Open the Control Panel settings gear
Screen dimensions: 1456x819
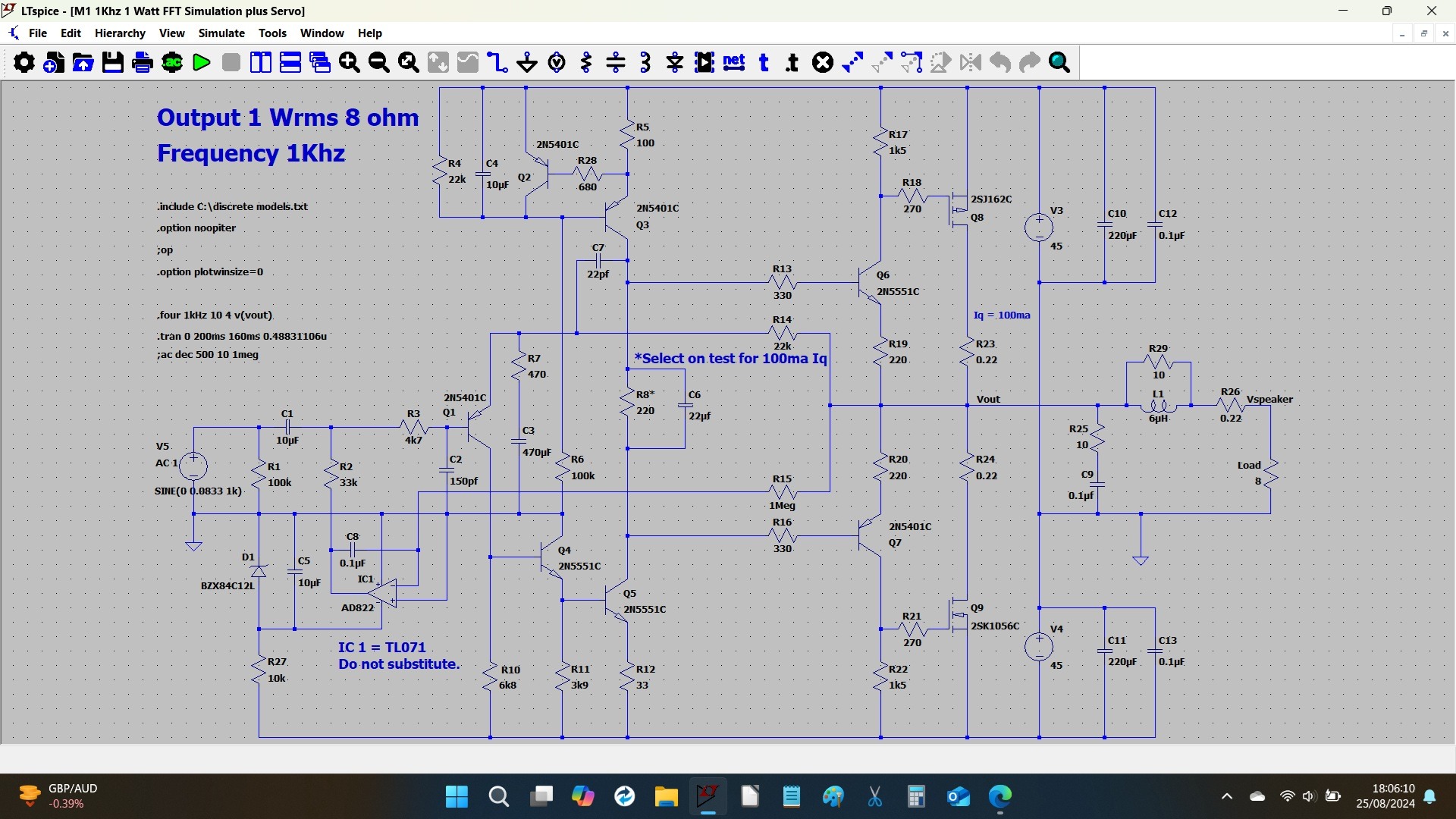(24, 62)
